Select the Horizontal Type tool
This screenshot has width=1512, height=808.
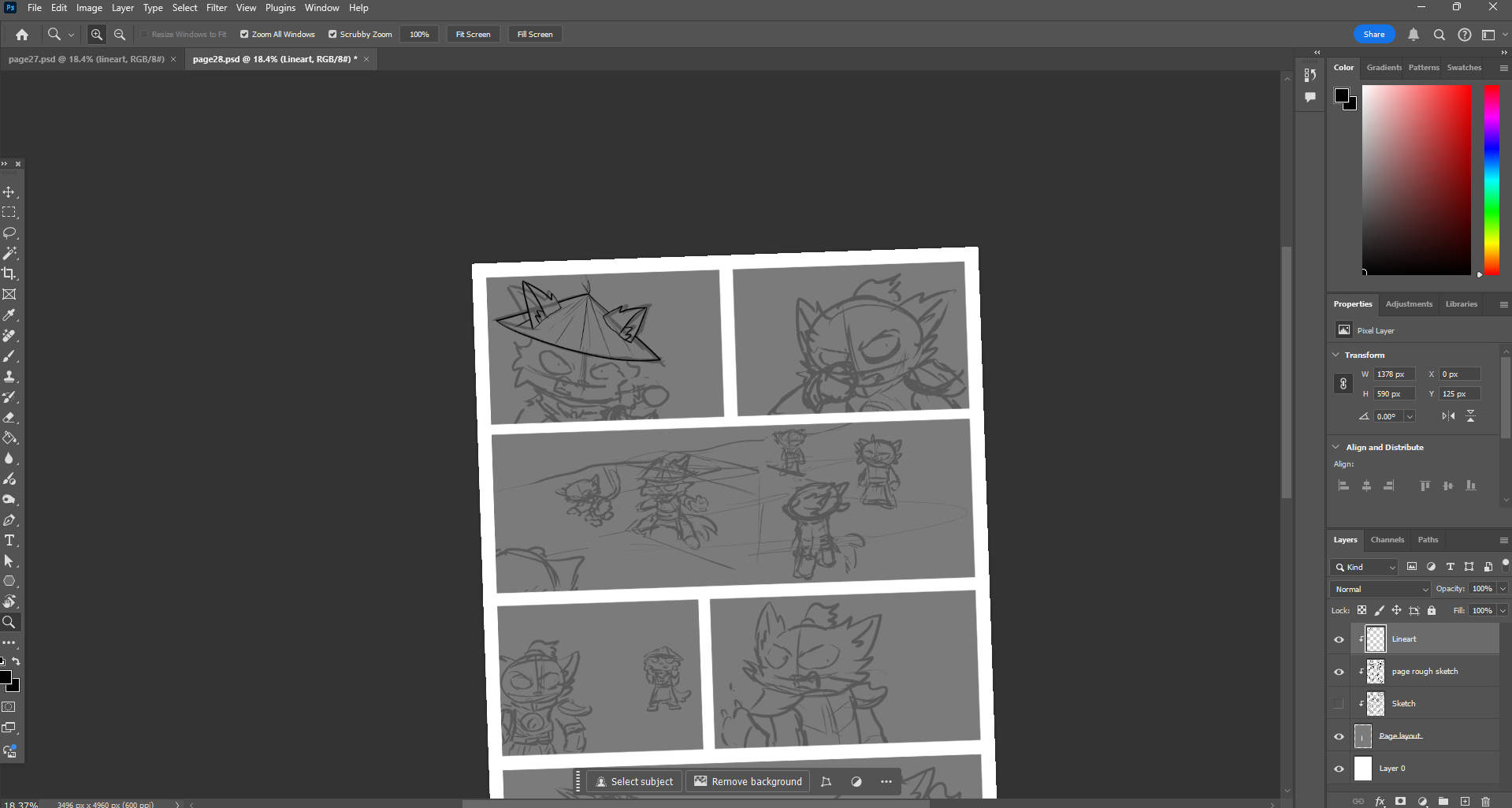9,540
